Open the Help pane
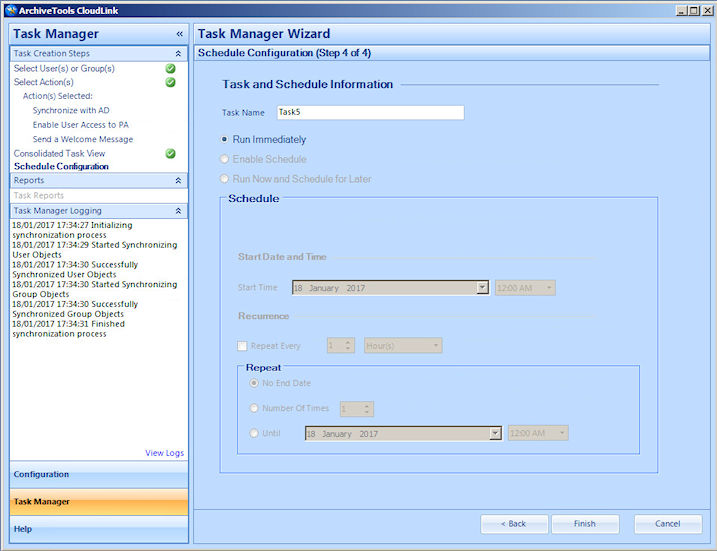Image resolution: width=717 pixels, height=551 pixels. (x=99, y=529)
